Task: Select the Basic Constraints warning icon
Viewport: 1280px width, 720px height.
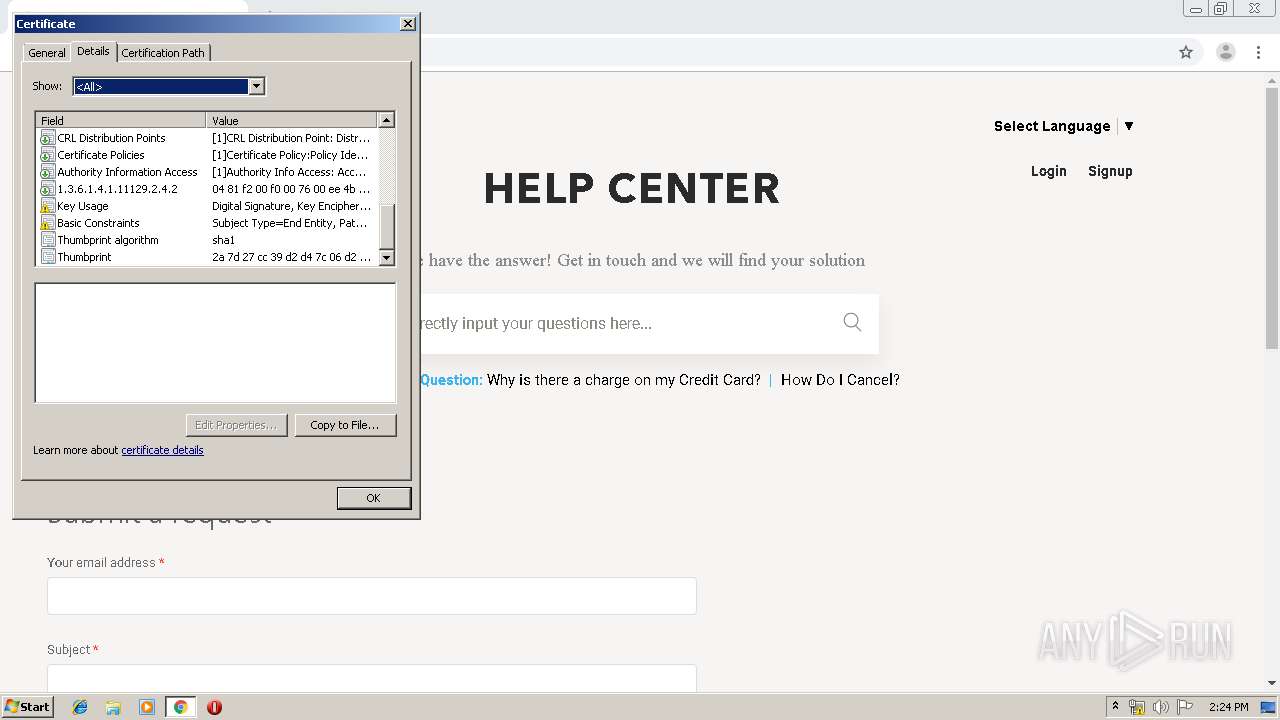Action: (47, 223)
